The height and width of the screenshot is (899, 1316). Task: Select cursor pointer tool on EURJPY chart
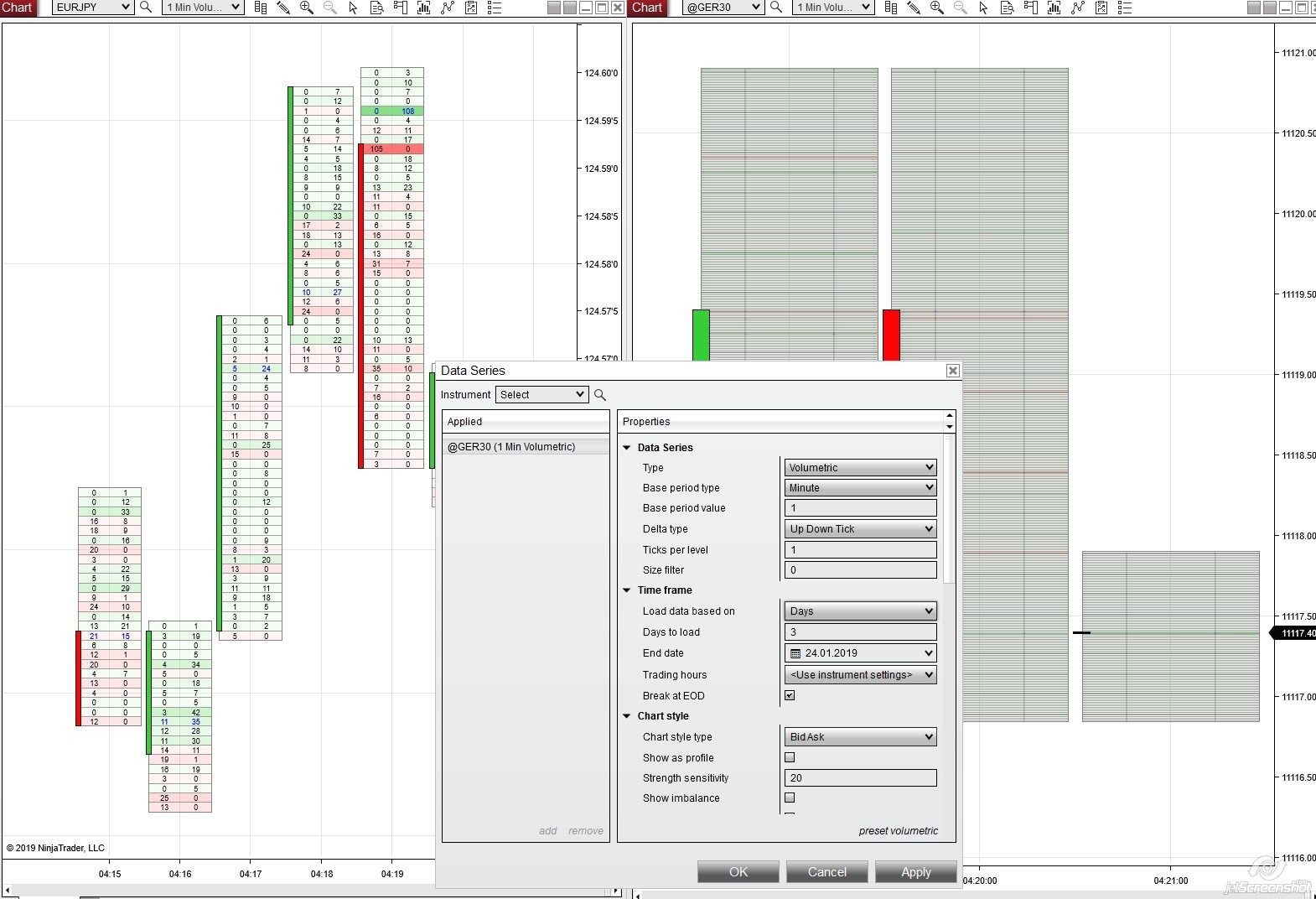coord(353,8)
